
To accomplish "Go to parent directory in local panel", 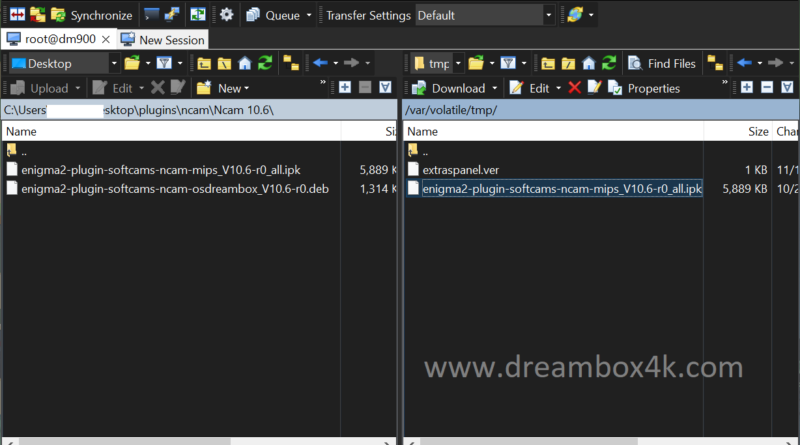I will click(x=204, y=63).
